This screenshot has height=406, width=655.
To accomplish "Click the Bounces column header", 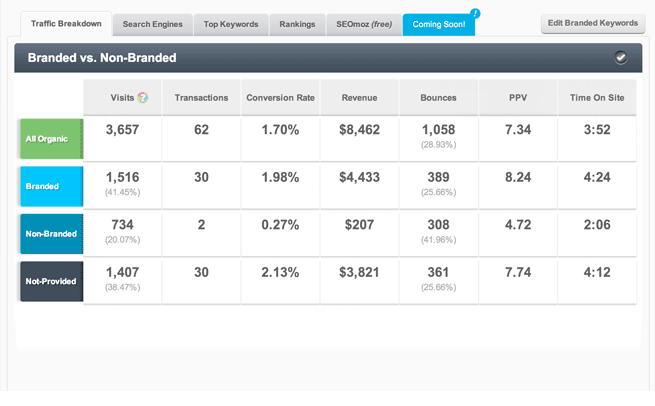I will click(438, 98).
